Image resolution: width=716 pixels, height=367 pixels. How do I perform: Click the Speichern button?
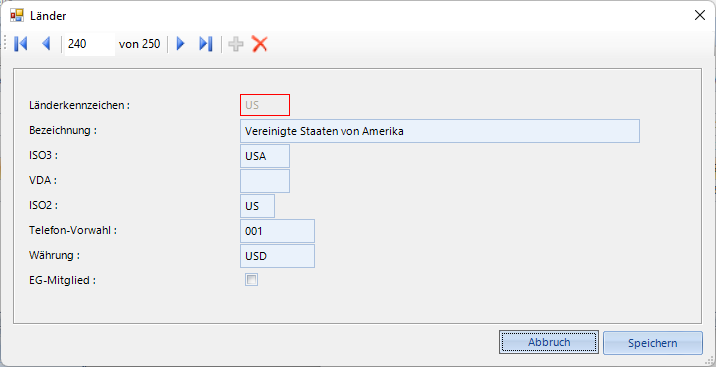point(653,343)
